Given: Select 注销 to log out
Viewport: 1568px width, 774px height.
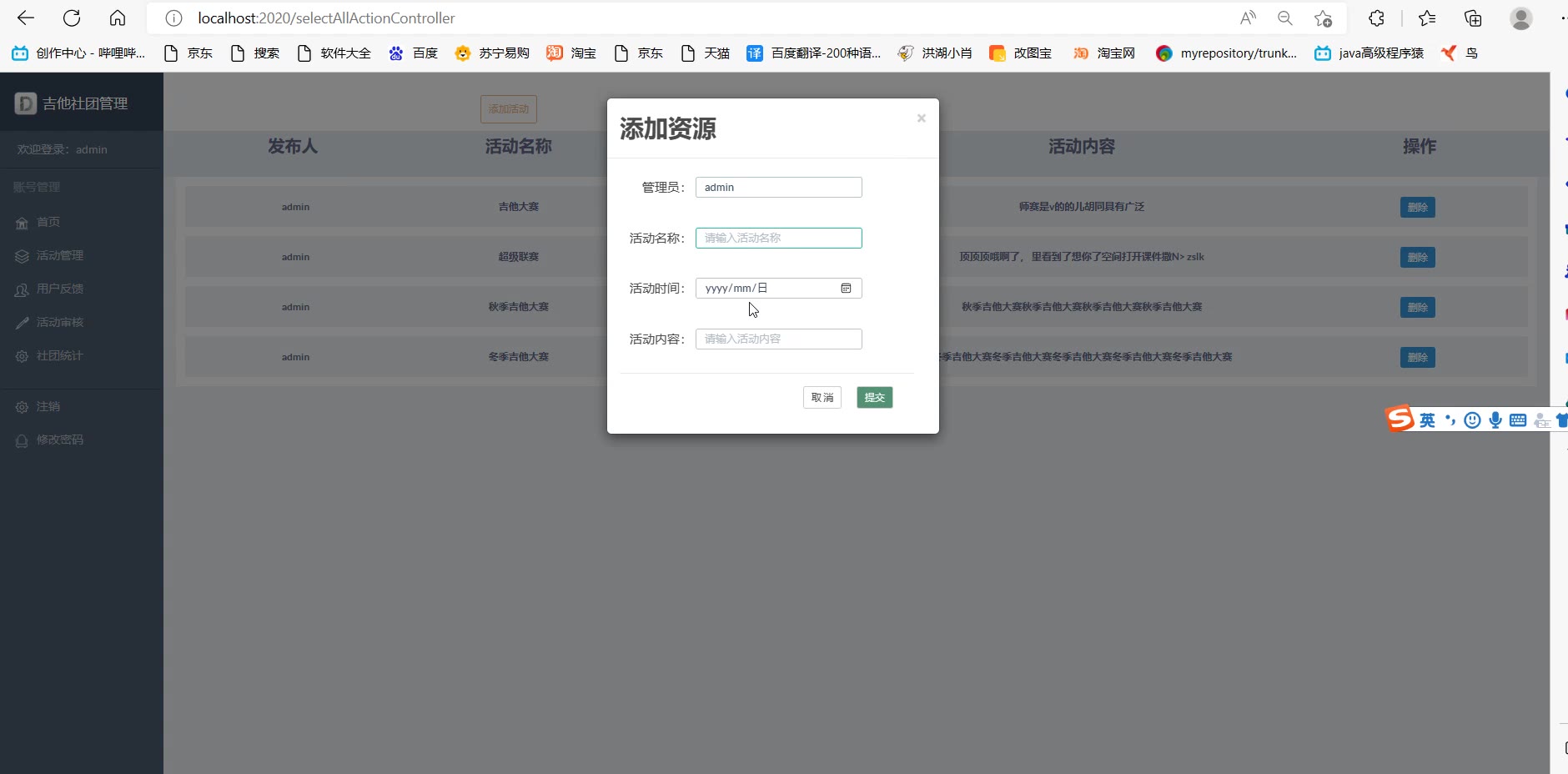Looking at the screenshot, I should (38, 407).
